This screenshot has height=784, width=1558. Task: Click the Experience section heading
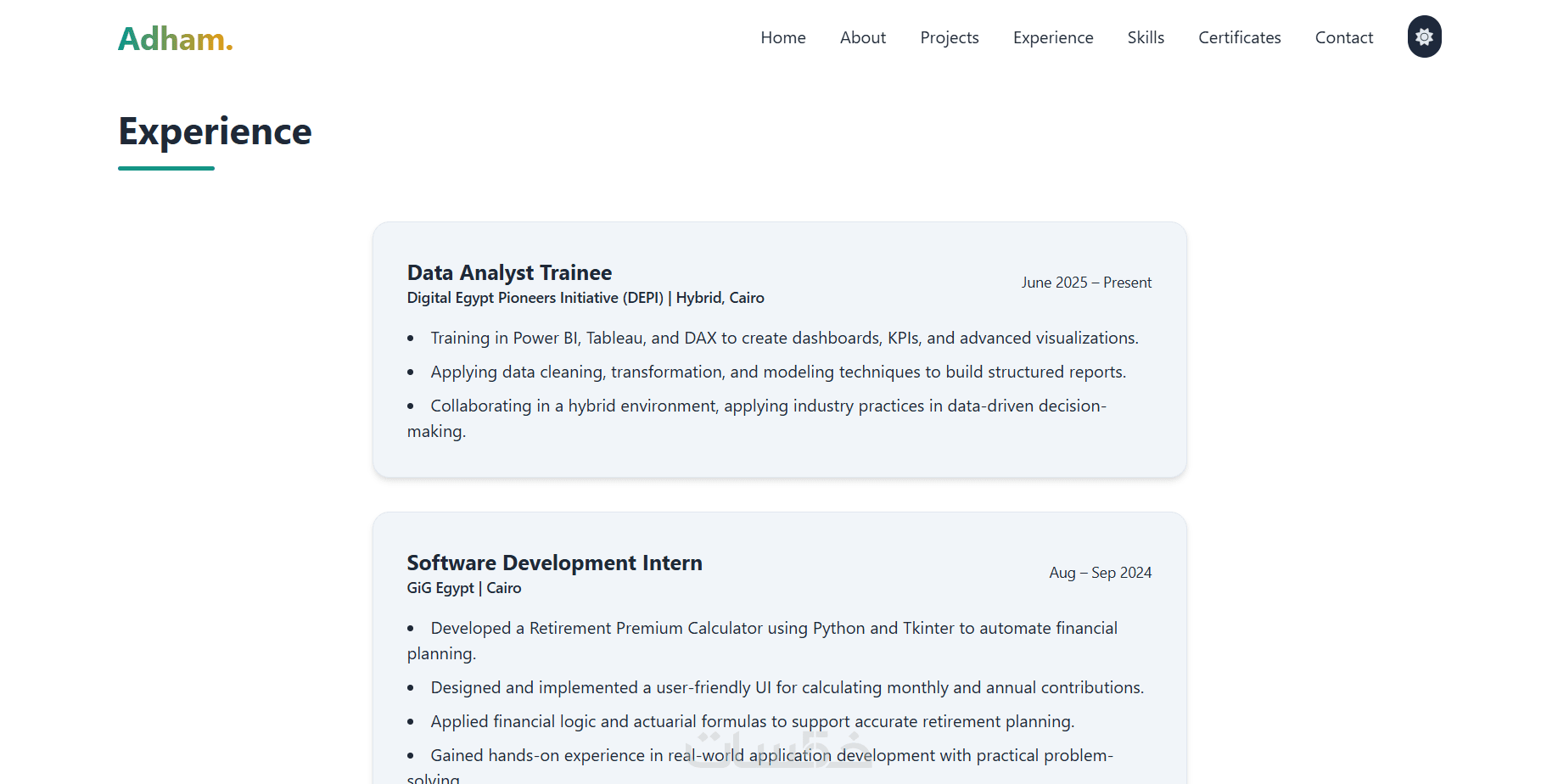pos(215,132)
